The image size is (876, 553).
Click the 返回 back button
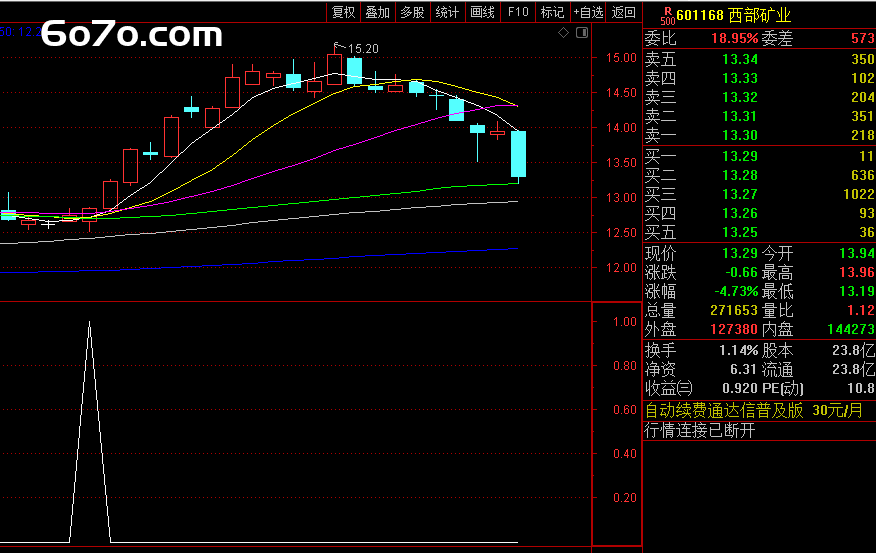click(623, 12)
